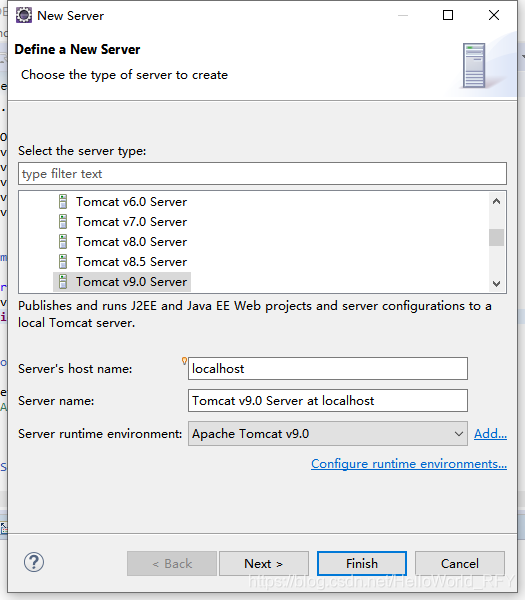Click the host name content assist lightbulb
This screenshot has height=600, width=525.
[x=184, y=360]
